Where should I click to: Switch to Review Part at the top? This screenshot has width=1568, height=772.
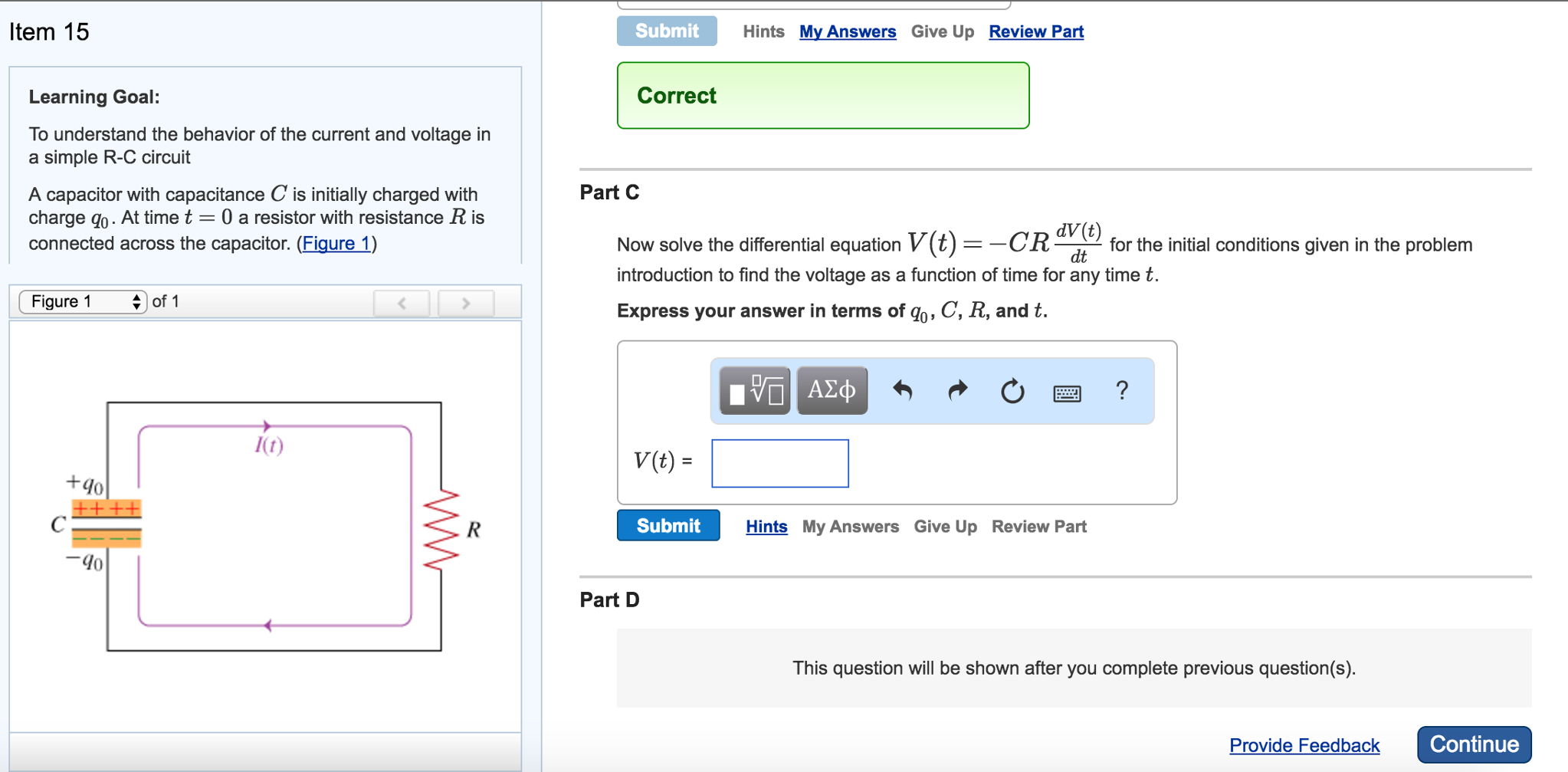tap(1036, 31)
